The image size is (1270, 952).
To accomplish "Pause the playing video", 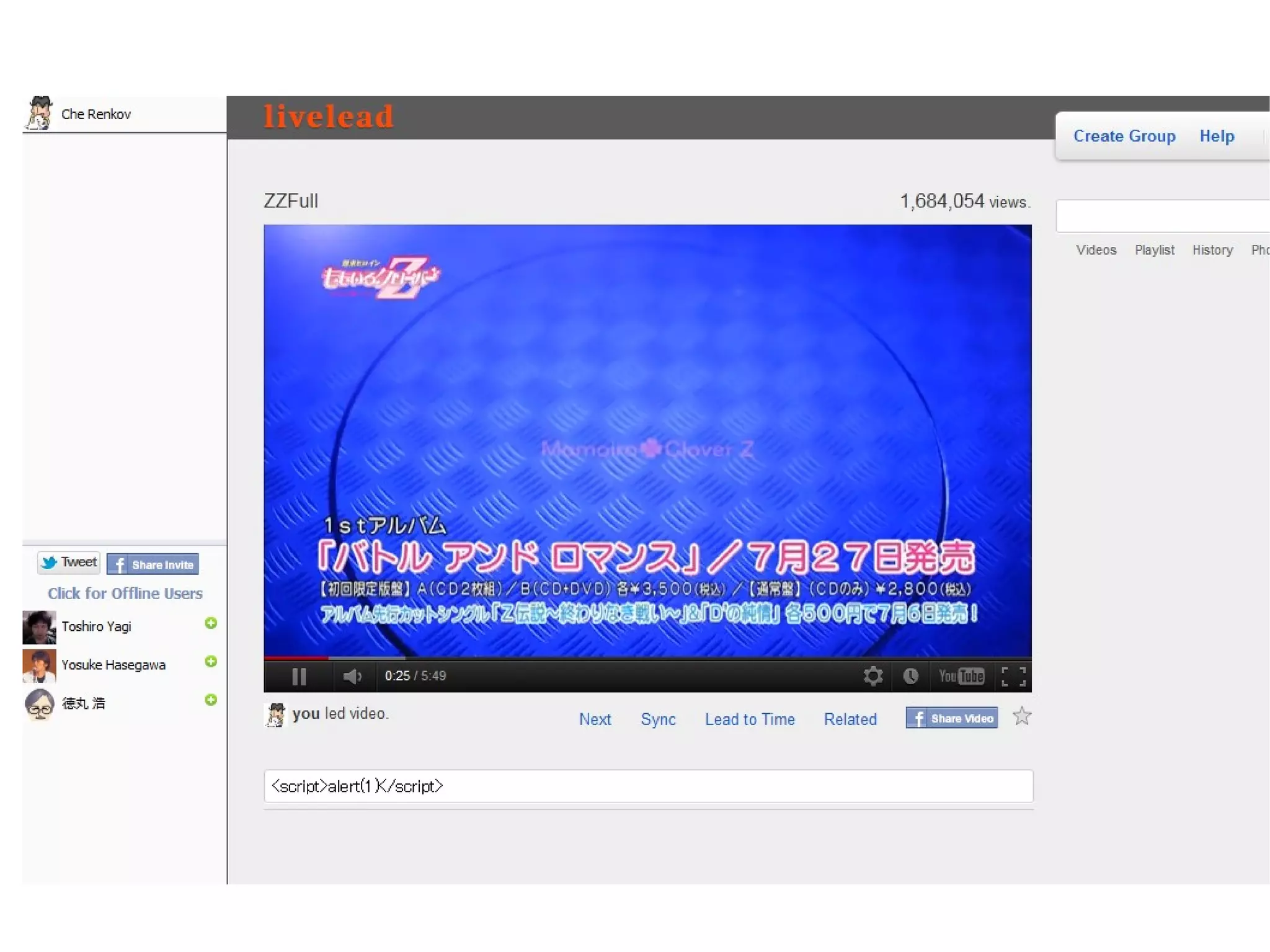I will [299, 676].
